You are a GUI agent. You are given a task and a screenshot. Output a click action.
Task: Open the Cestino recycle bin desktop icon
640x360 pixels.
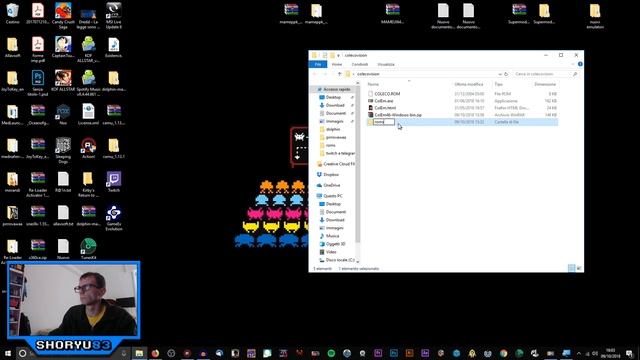pos(12,13)
